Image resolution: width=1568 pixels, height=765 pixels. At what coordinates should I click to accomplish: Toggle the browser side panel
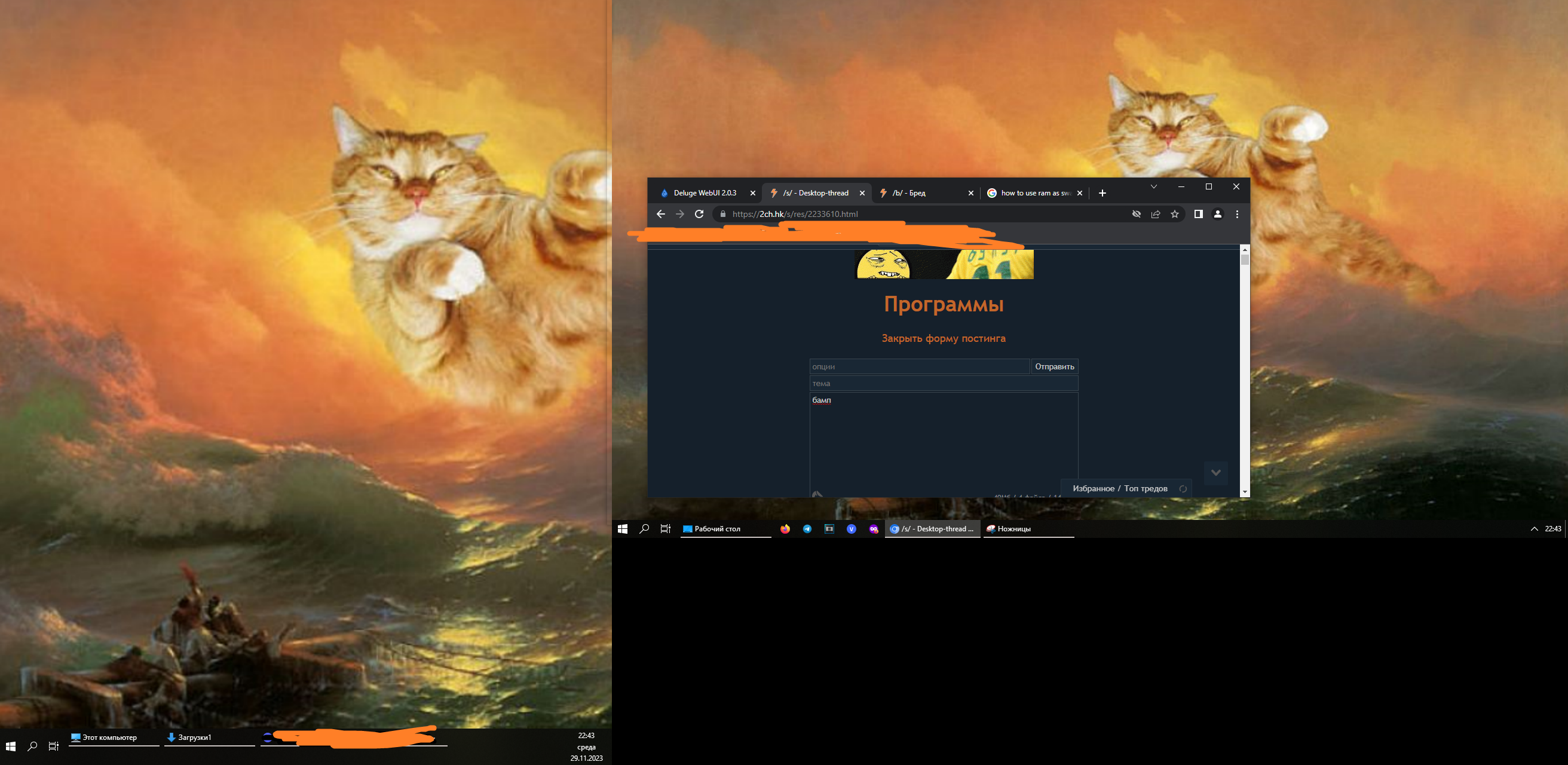tap(1198, 214)
